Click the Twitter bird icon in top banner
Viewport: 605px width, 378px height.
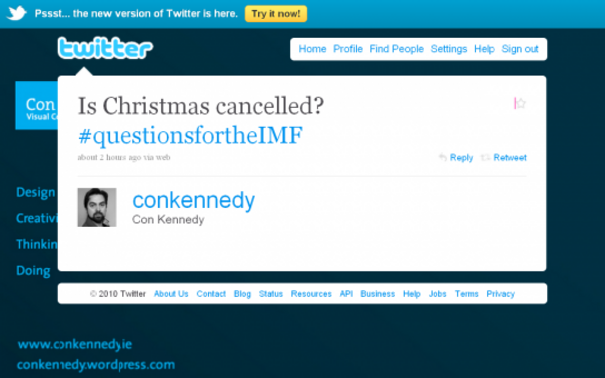pos(17,13)
